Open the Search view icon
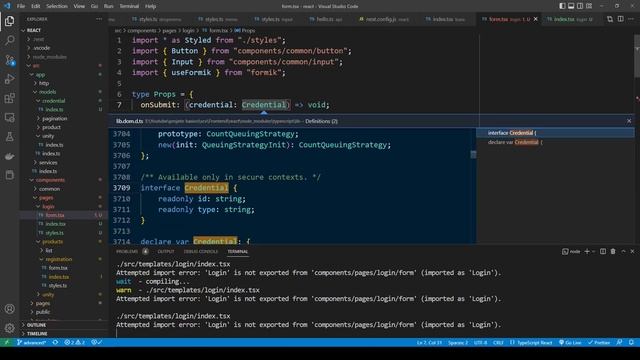Screen dimensions: 640x360 (x=9, y=40)
